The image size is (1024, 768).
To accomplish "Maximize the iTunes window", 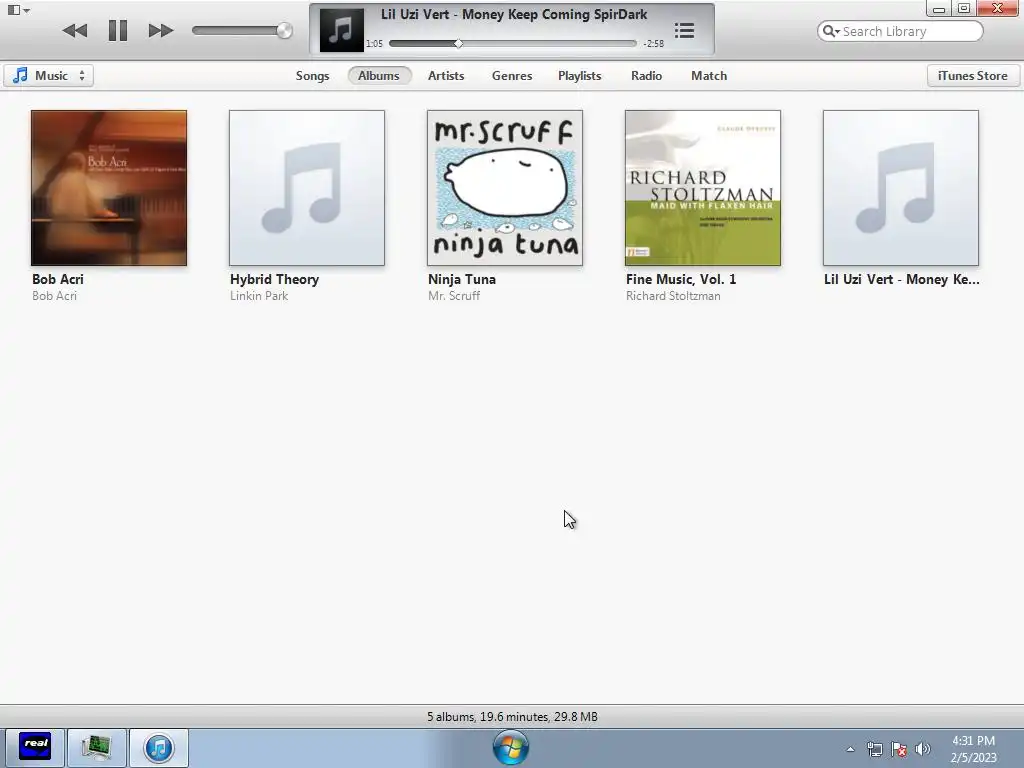I will (964, 8).
